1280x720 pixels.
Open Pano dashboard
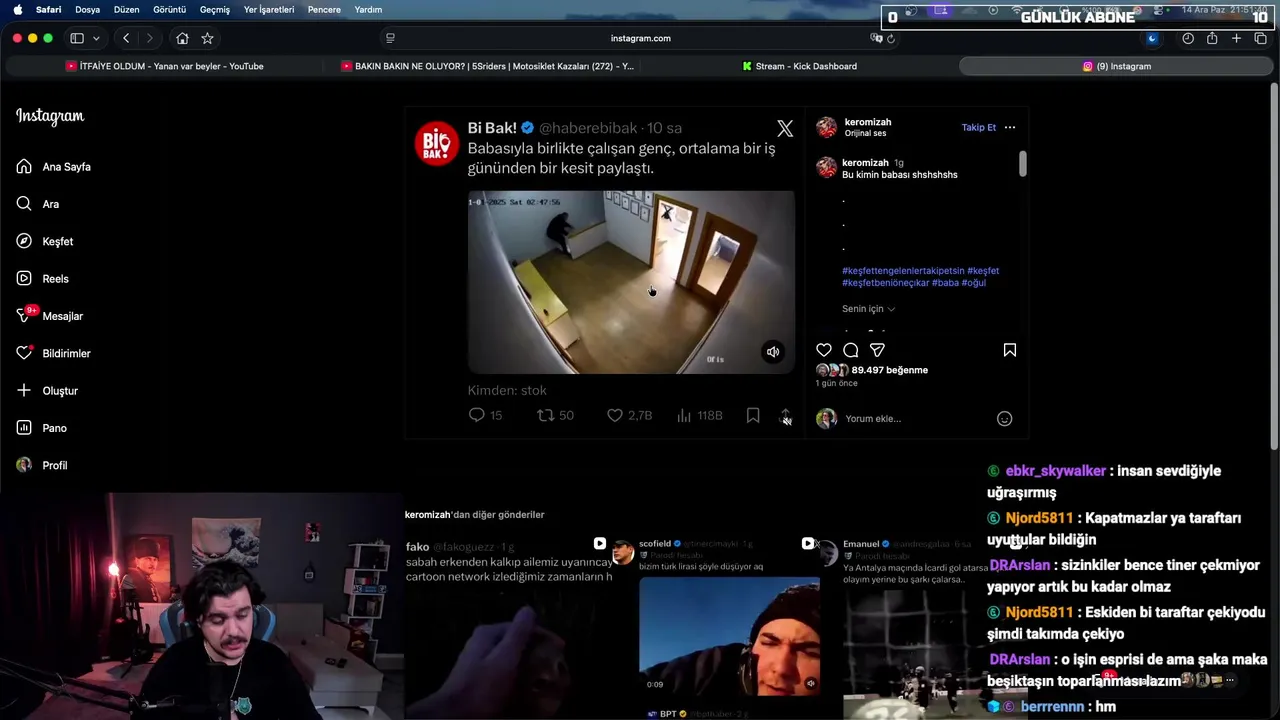[41, 428]
